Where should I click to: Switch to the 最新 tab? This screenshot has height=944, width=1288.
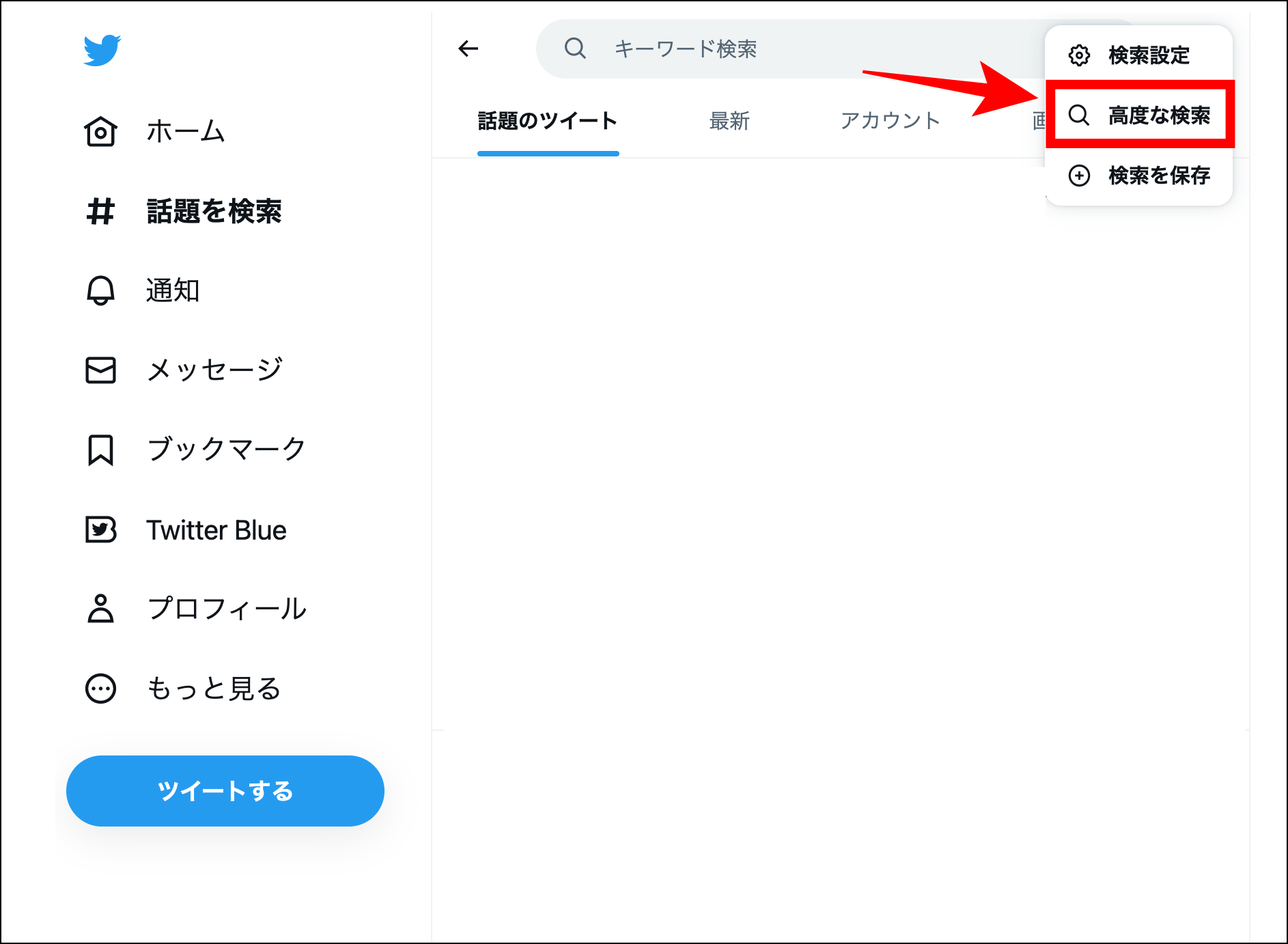tap(729, 120)
